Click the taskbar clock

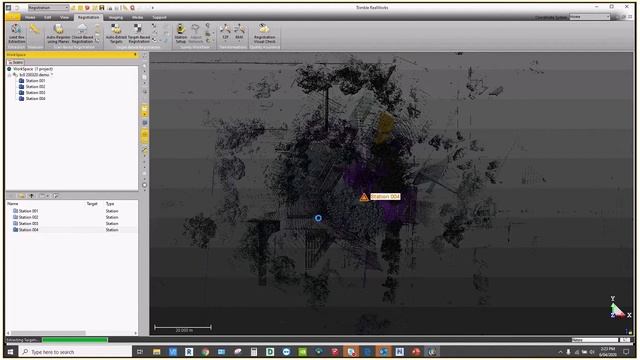607,352
